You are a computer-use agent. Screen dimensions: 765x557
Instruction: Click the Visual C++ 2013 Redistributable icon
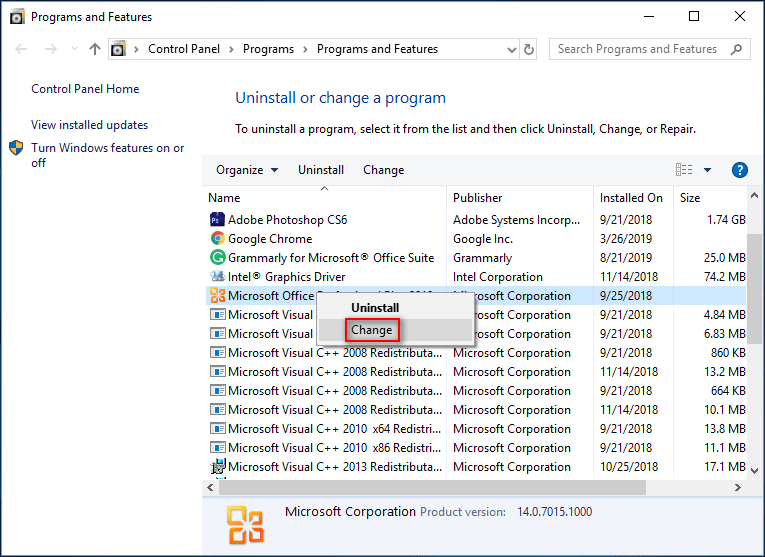217,467
